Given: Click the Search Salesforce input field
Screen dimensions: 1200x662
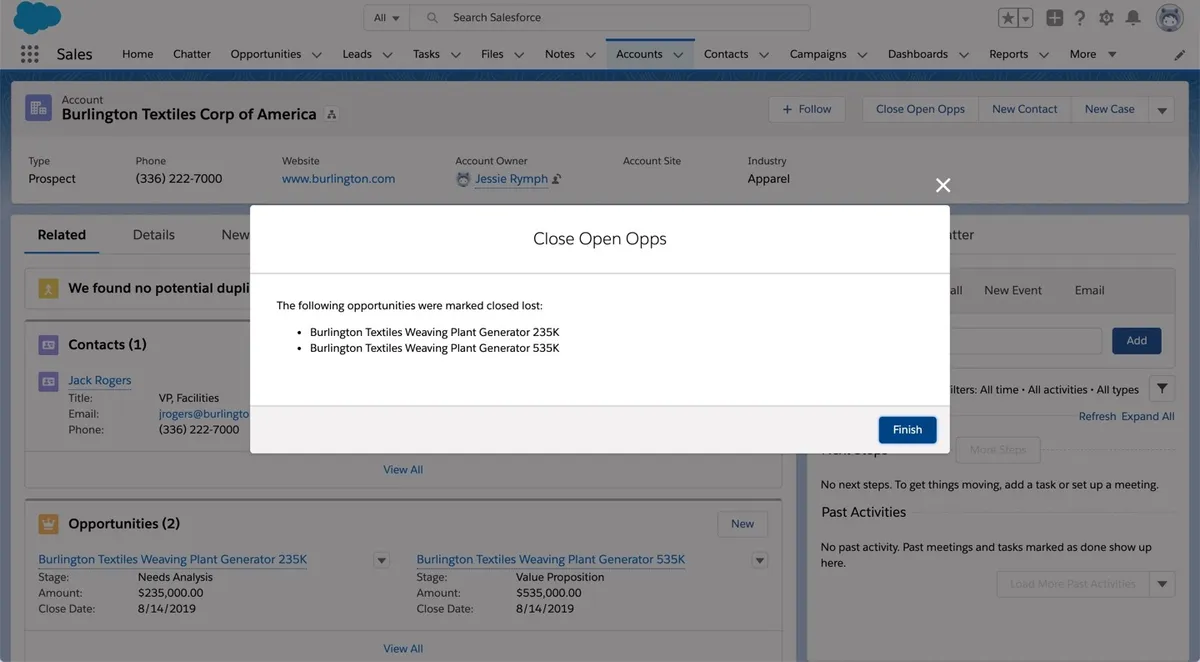Looking at the screenshot, I should [610, 18].
